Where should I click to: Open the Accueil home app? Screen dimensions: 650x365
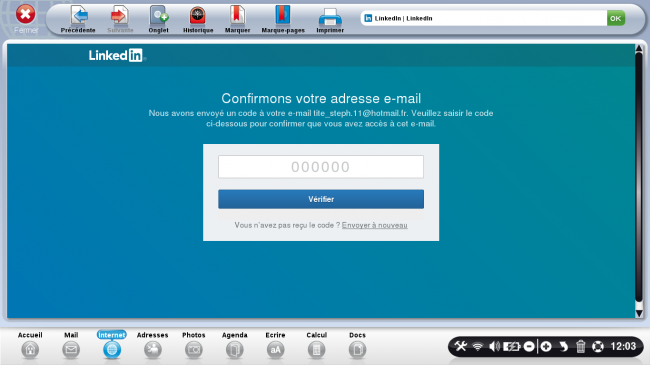point(30,345)
